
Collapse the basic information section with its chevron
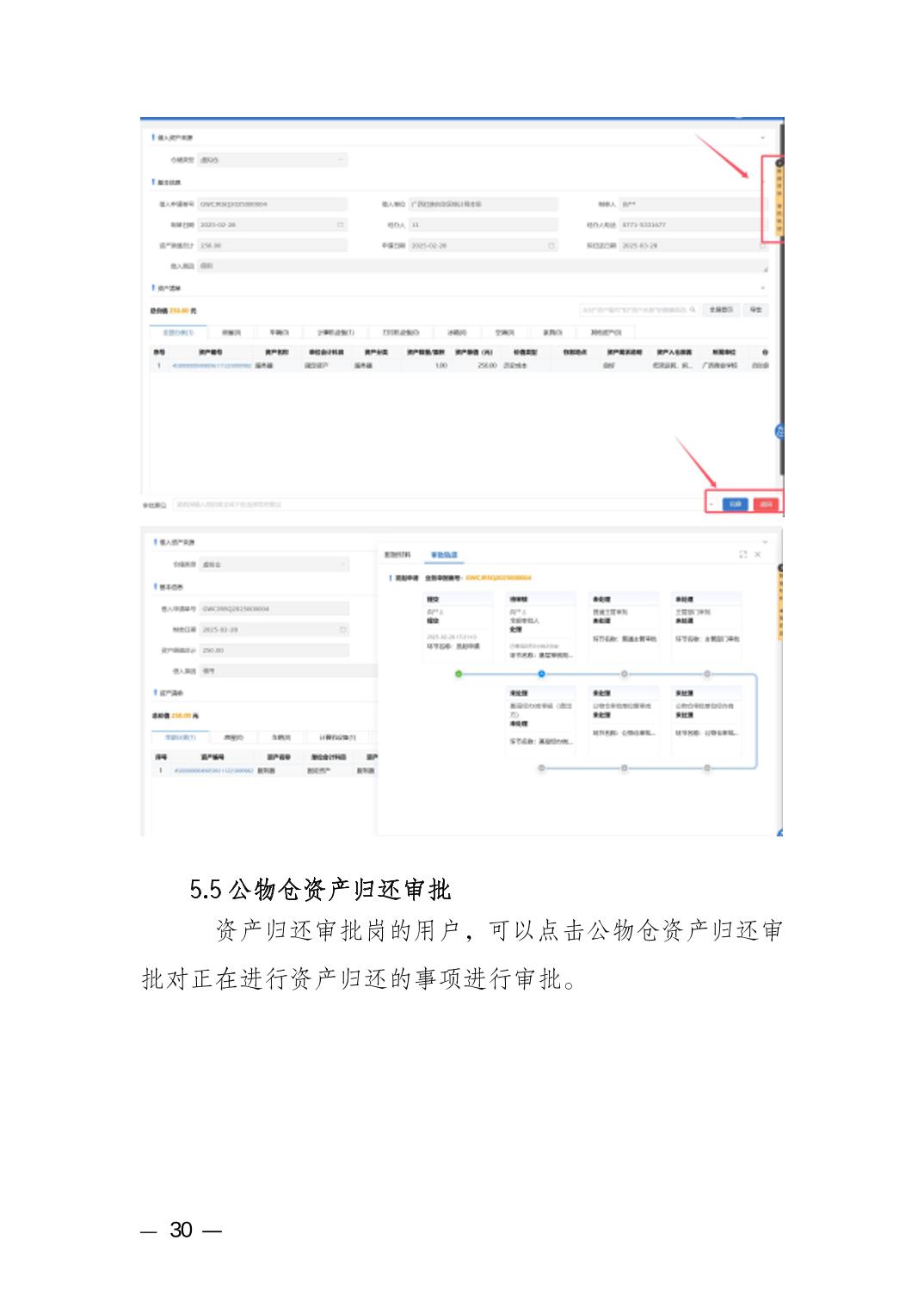(x=761, y=182)
